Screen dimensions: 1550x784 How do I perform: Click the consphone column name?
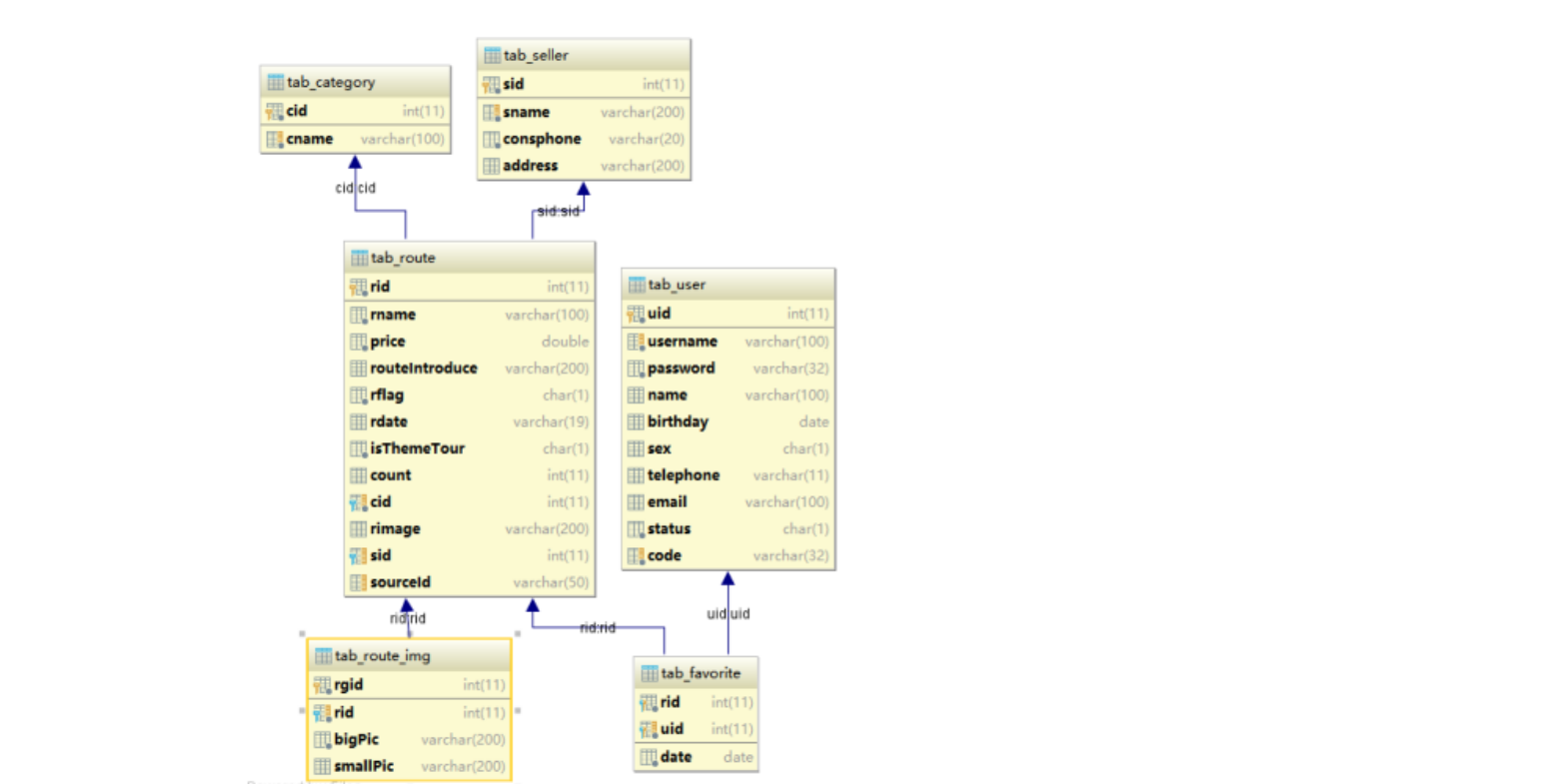542,139
